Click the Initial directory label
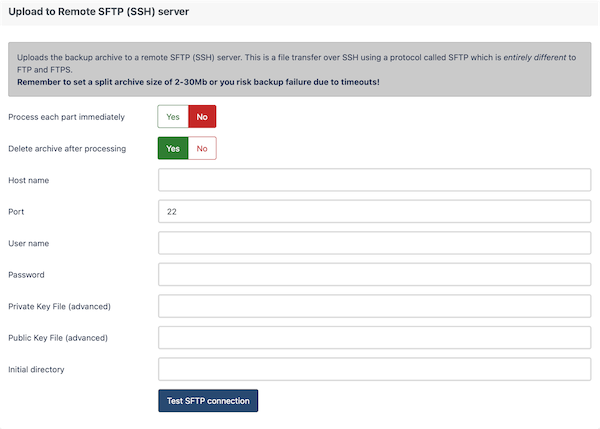 tap(36, 370)
